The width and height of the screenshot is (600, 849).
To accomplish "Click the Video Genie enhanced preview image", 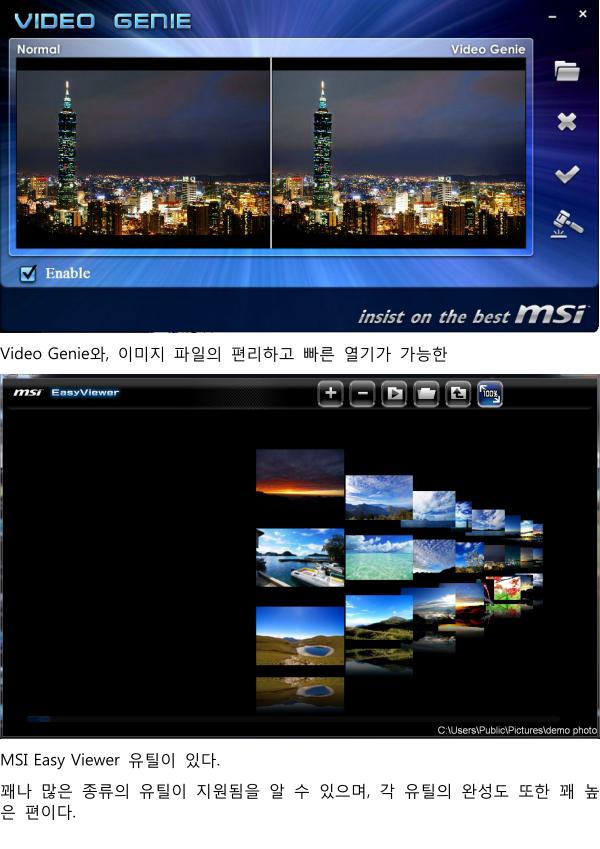I will (x=399, y=153).
